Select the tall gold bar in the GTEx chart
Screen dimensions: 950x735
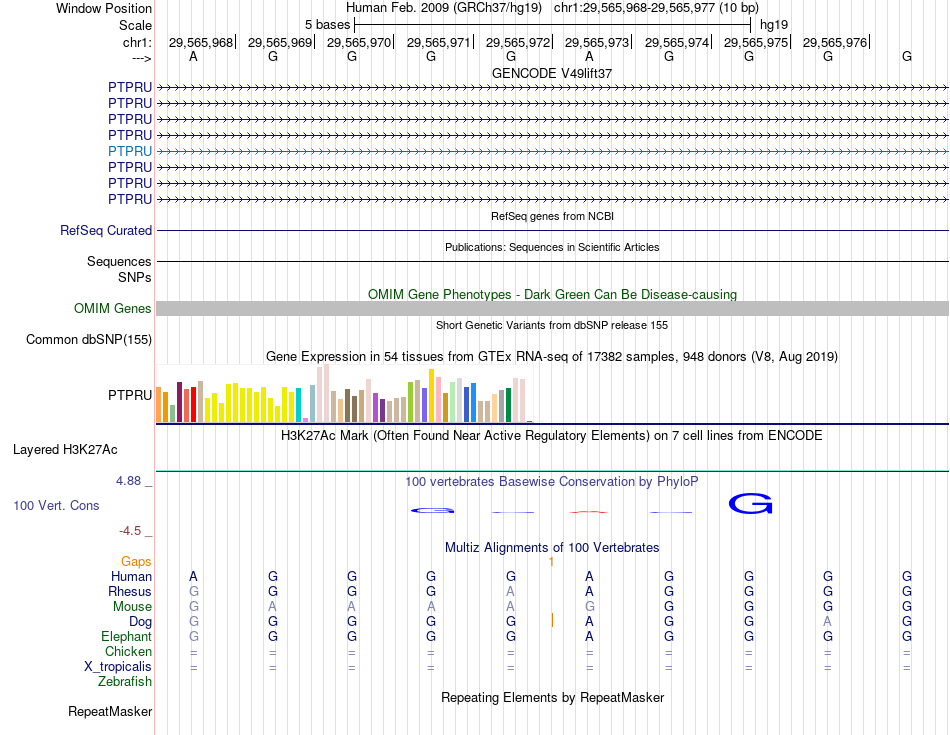[431, 395]
